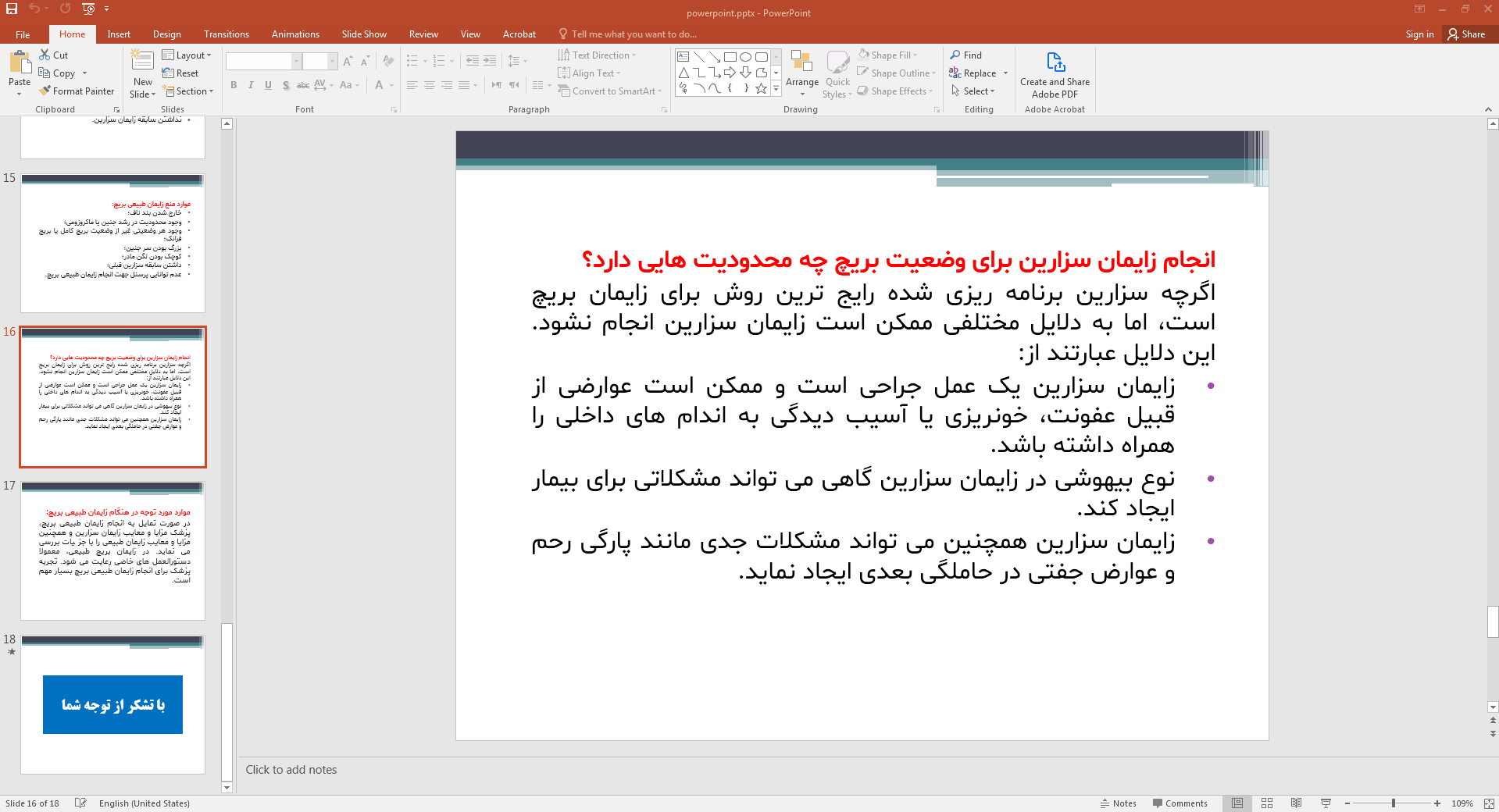Click the Reset slide button
The width and height of the screenshot is (1499, 812).
tap(180, 73)
